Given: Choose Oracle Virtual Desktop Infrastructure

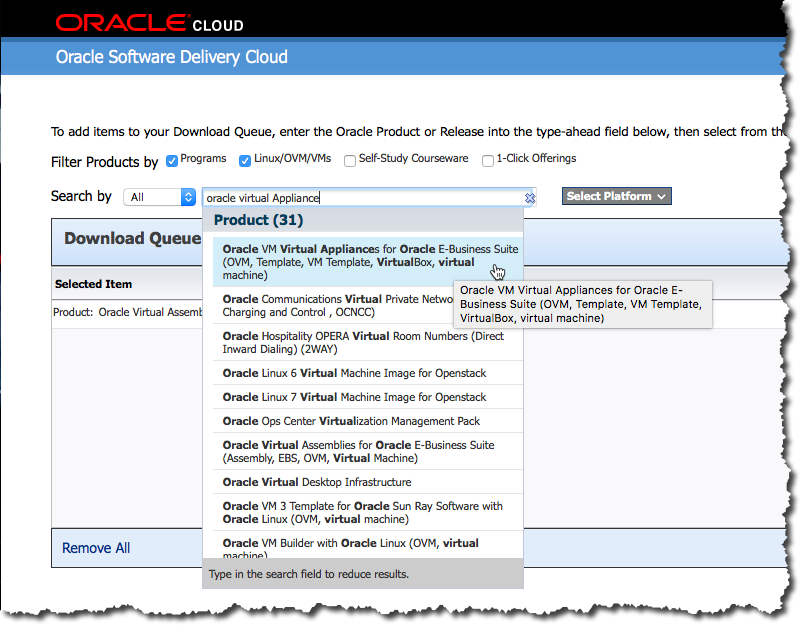Looking at the screenshot, I should [368, 482].
